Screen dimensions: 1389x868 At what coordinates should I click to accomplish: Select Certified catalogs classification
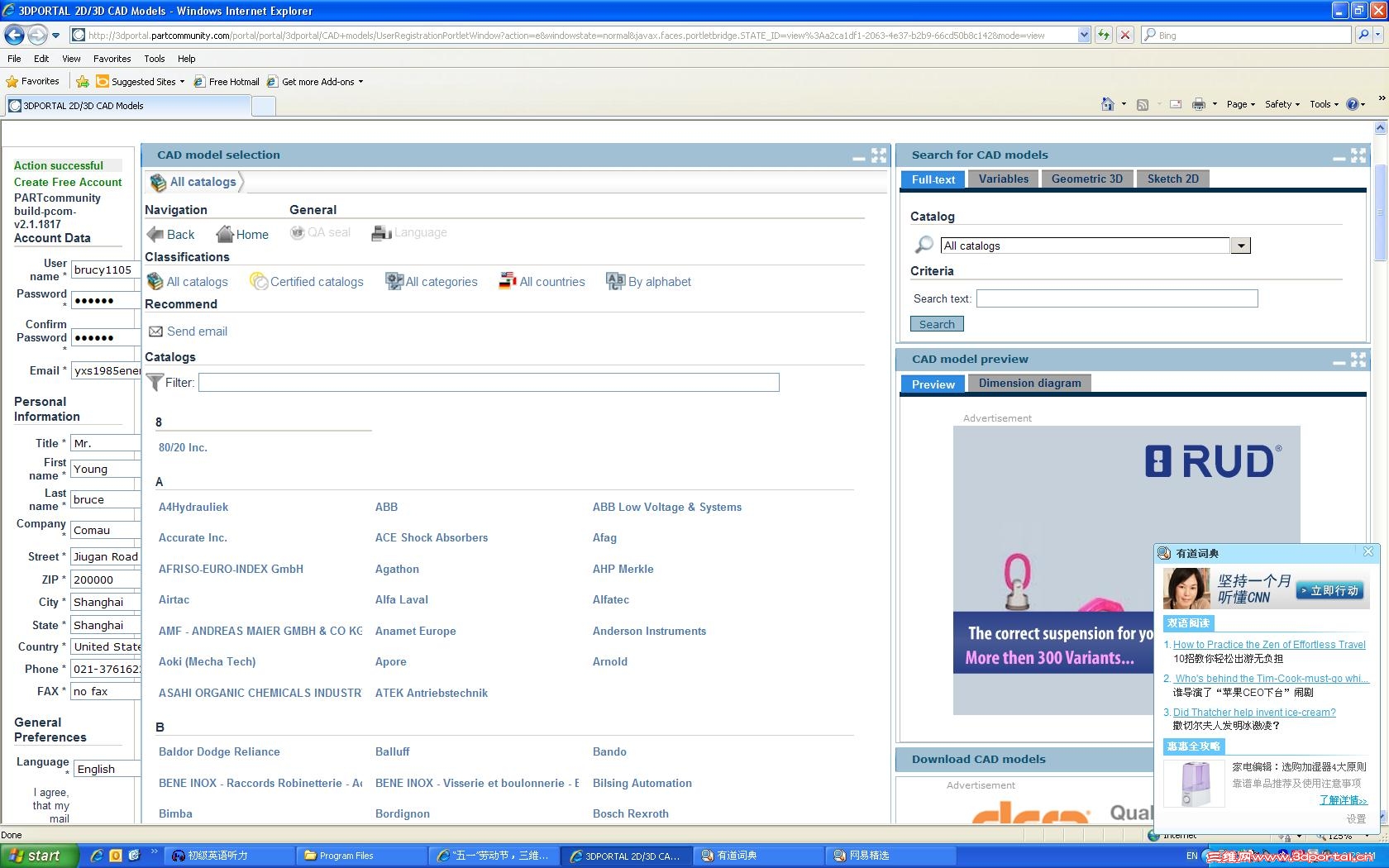coord(307,281)
